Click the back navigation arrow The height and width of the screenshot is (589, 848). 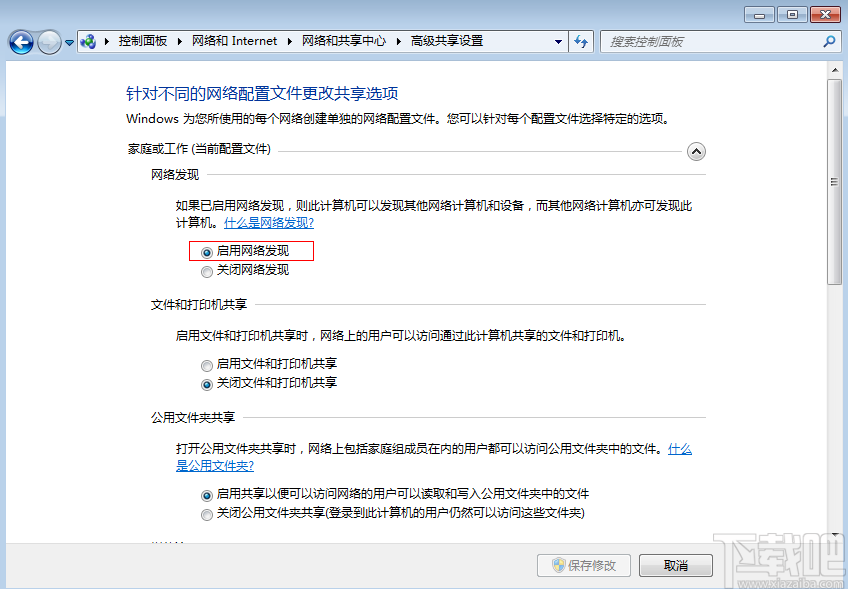[x=20, y=42]
